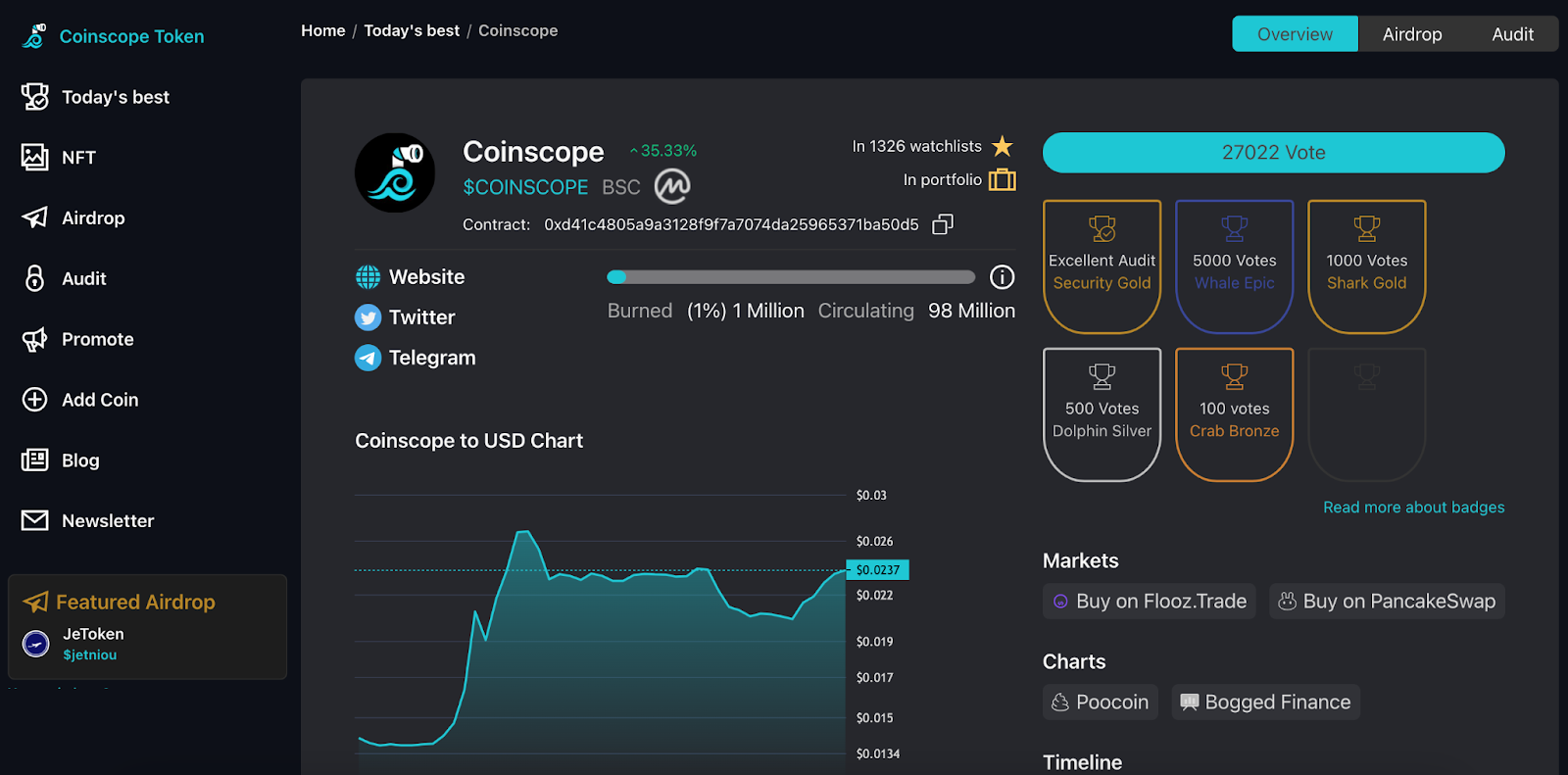Screen dimensions: 1568x775
Task: Click the Blog newspaper icon
Action: tap(35, 460)
